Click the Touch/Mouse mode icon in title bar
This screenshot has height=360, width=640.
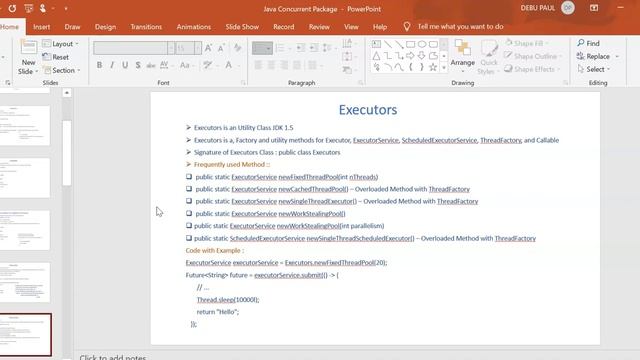(x=42, y=8)
